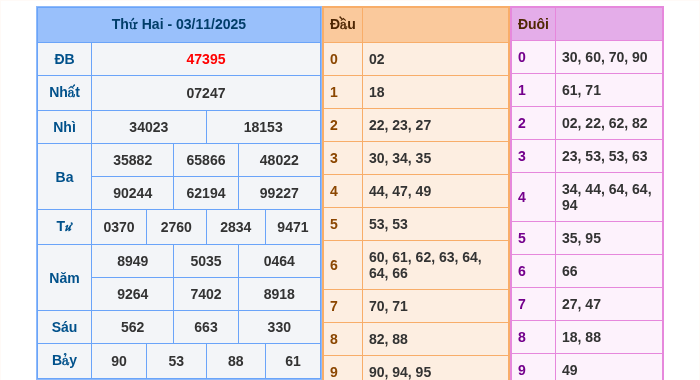The width and height of the screenshot is (700, 380).
Task: Click the ĐB row label
Action: 64,59
